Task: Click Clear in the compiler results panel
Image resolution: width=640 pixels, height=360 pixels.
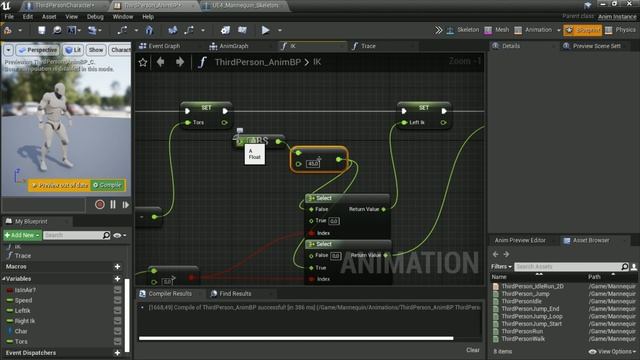Action: pos(473,350)
